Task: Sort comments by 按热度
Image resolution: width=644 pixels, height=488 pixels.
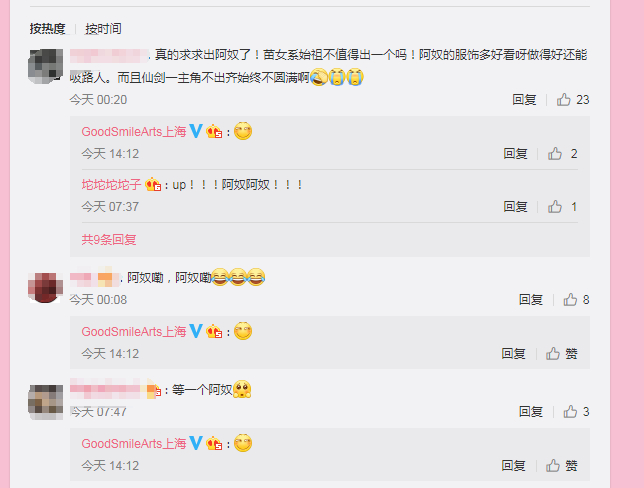Action: [x=47, y=29]
